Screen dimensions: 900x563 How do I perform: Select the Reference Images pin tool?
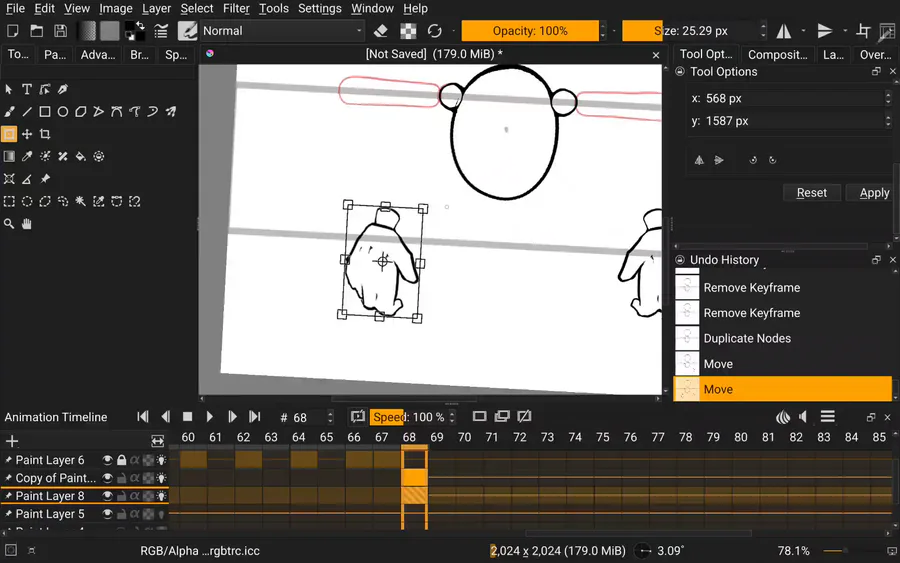pyautogui.click(x=45, y=178)
